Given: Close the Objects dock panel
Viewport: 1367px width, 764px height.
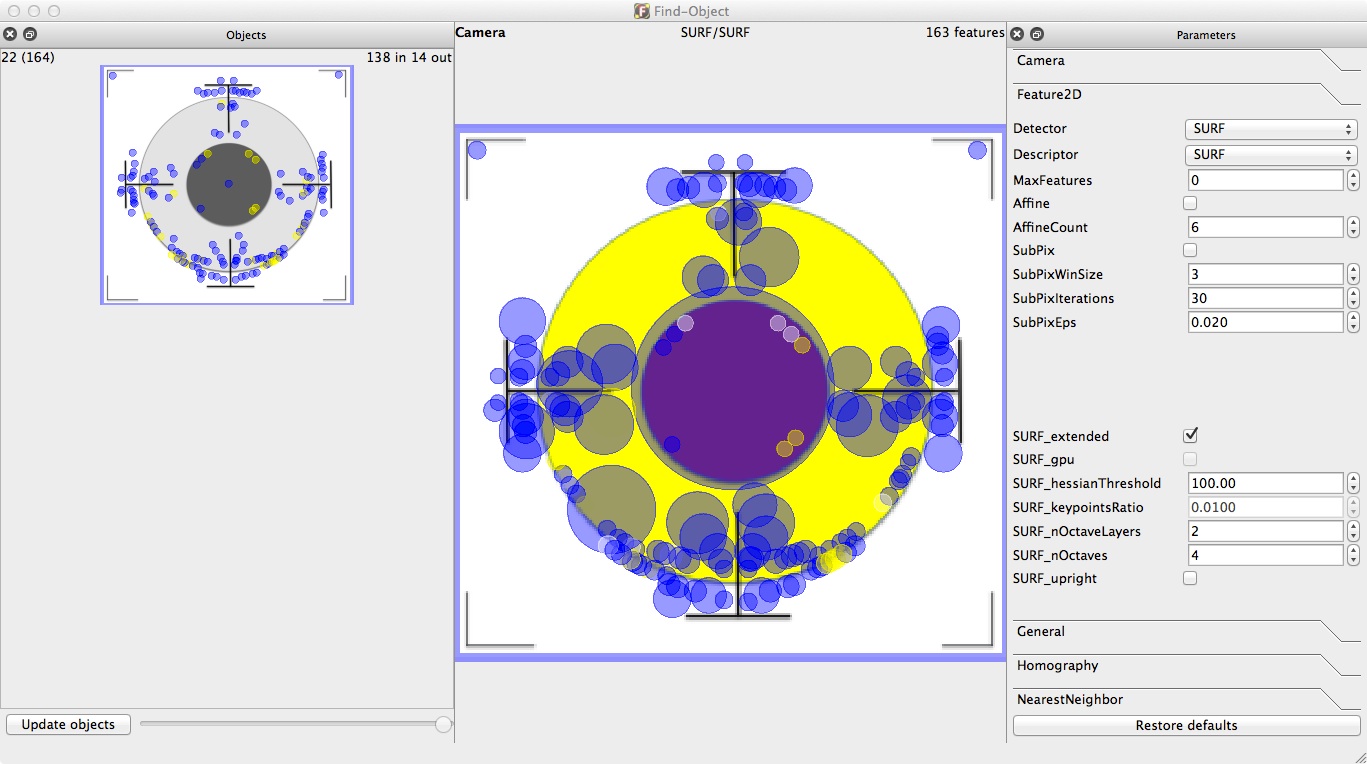Looking at the screenshot, I should coord(10,34).
